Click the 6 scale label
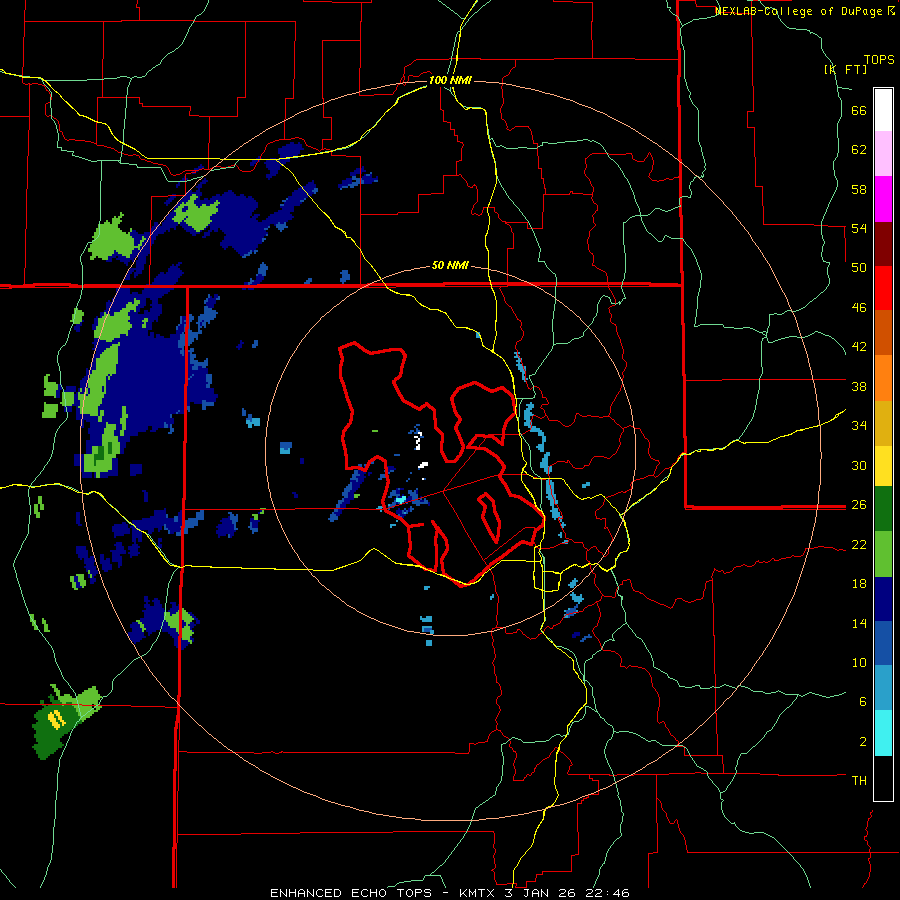Image resolution: width=900 pixels, height=900 pixels. (x=863, y=701)
